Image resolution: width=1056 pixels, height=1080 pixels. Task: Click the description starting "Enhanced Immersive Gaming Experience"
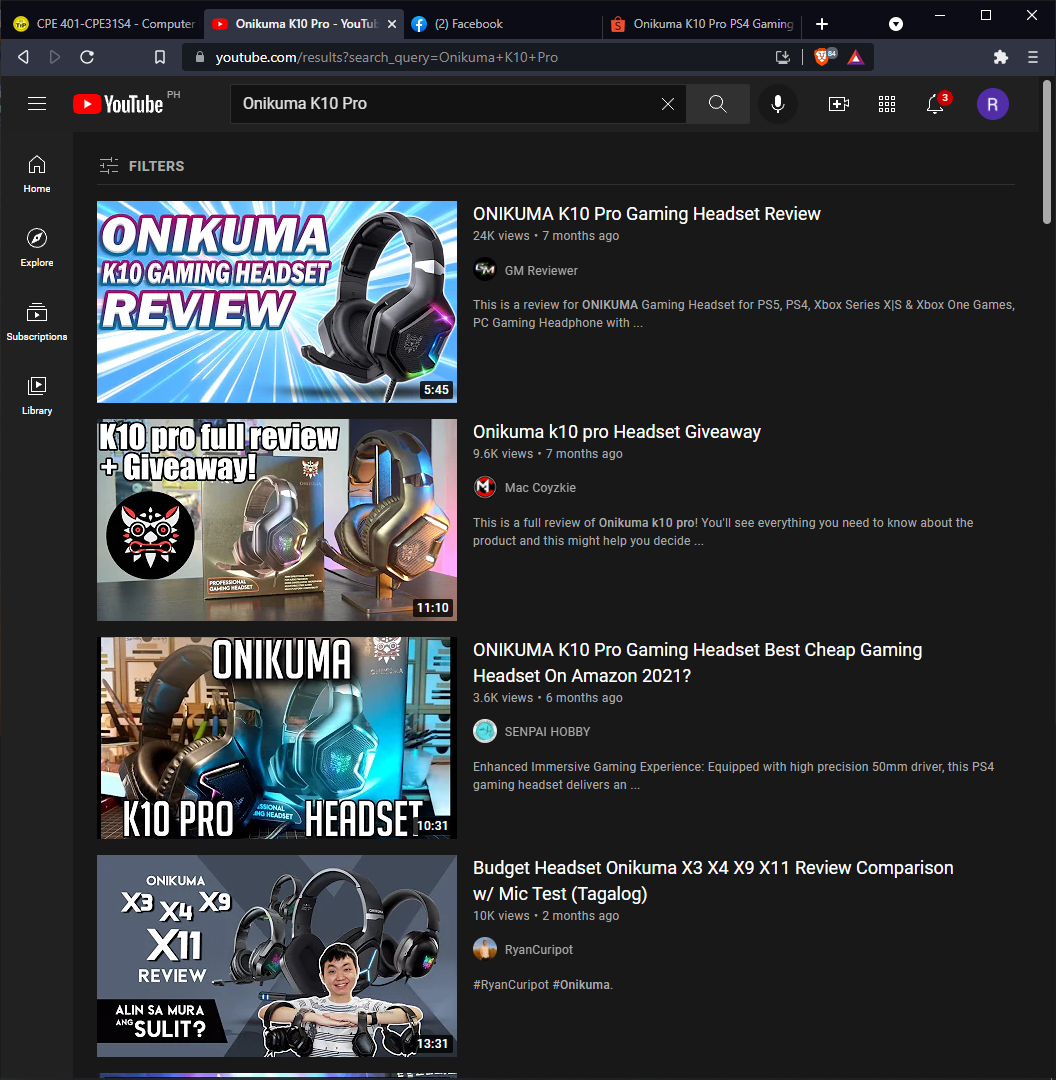coord(733,776)
